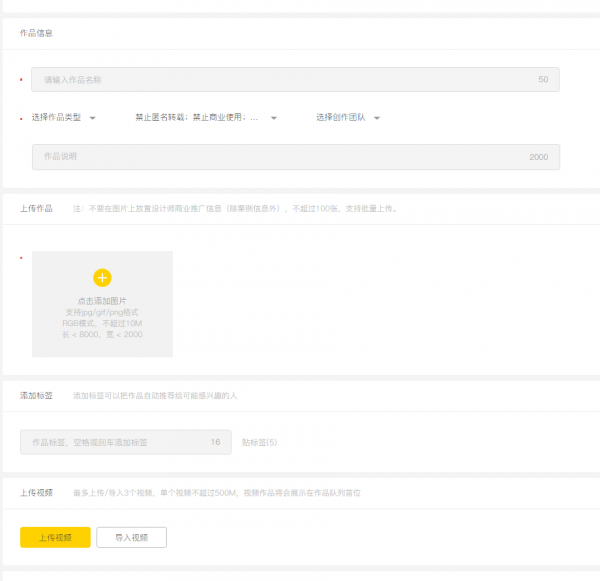The height and width of the screenshot is (581, 600).
Task: Click the yellow plus icon to add image
Action: tap(102, 278)
